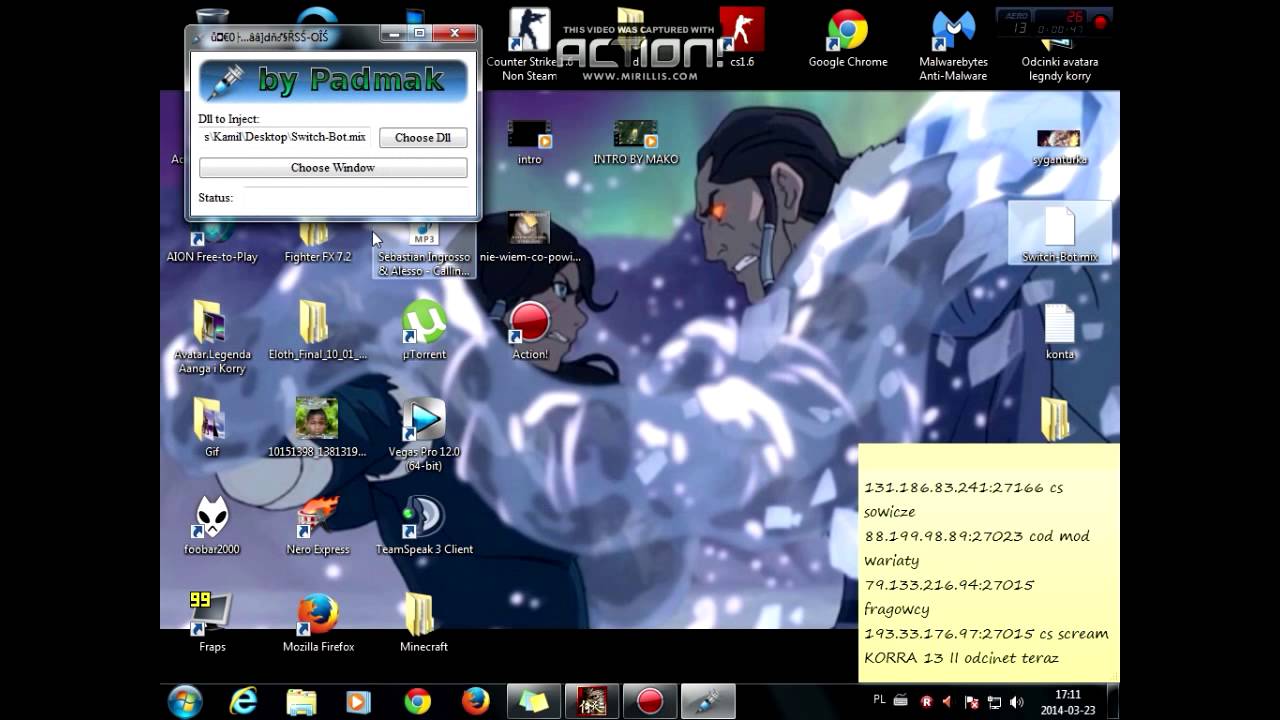1280x720 pixels.
Task: Switch to Sticky Notes in taskbar
Action: point(534,701)
